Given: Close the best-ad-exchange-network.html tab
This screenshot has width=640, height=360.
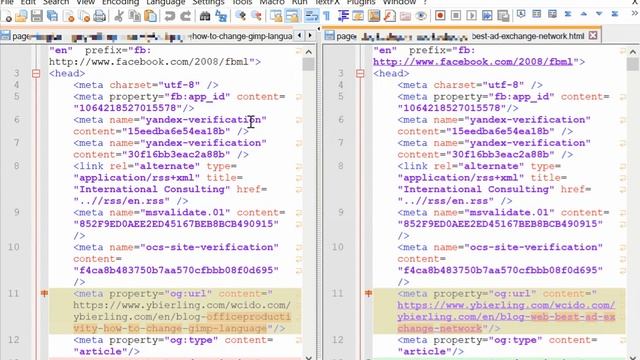Looking at the screenshot, I should [x=593, y=36].
